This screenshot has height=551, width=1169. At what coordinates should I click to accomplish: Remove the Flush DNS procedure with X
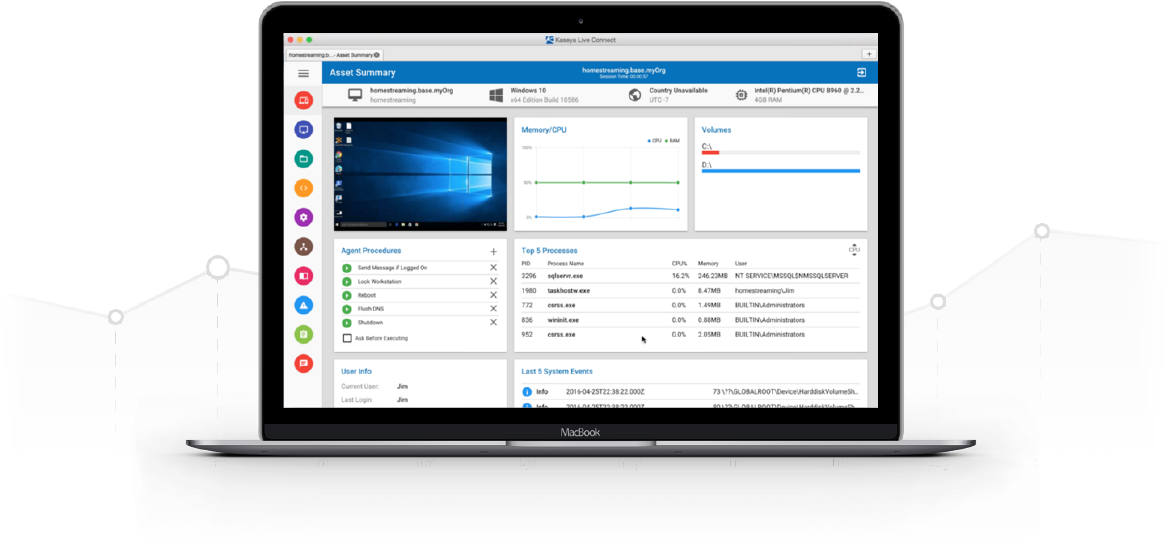point(494,309)
